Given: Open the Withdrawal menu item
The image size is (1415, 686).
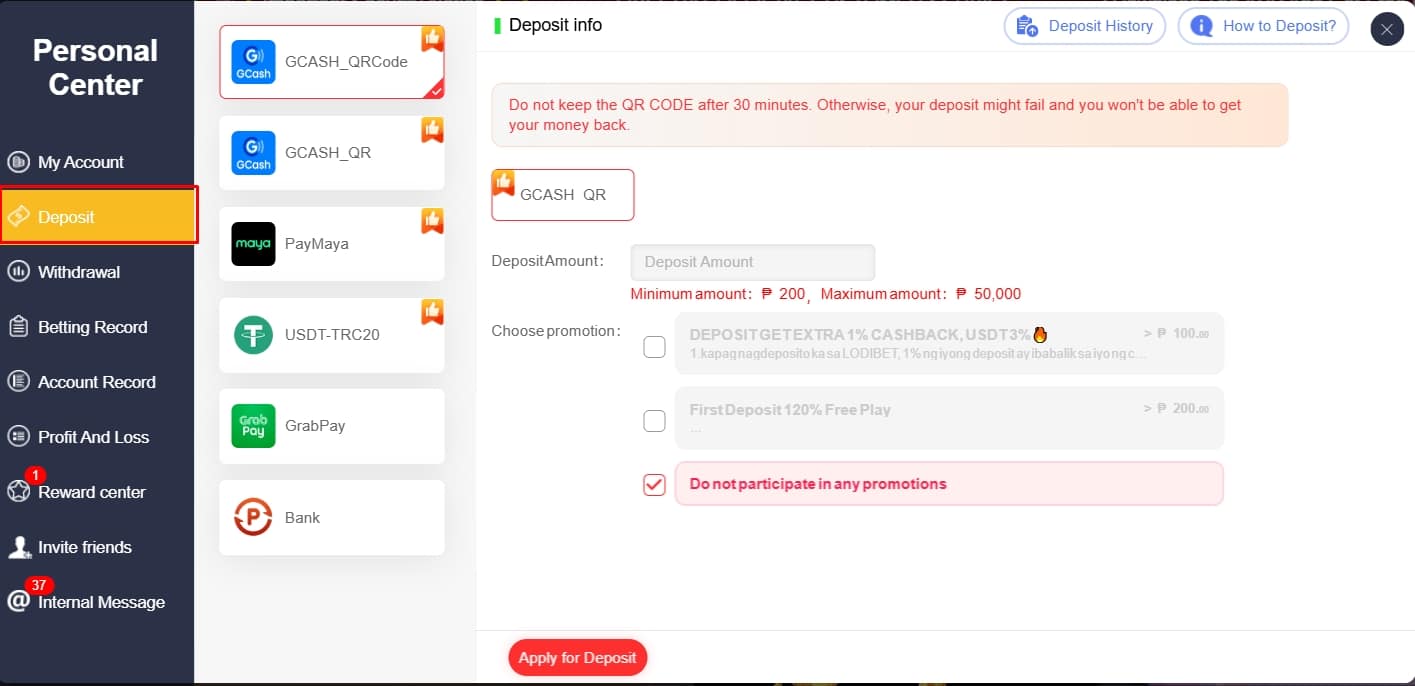Looking at the screenshot, I should (x=78, y=272).
